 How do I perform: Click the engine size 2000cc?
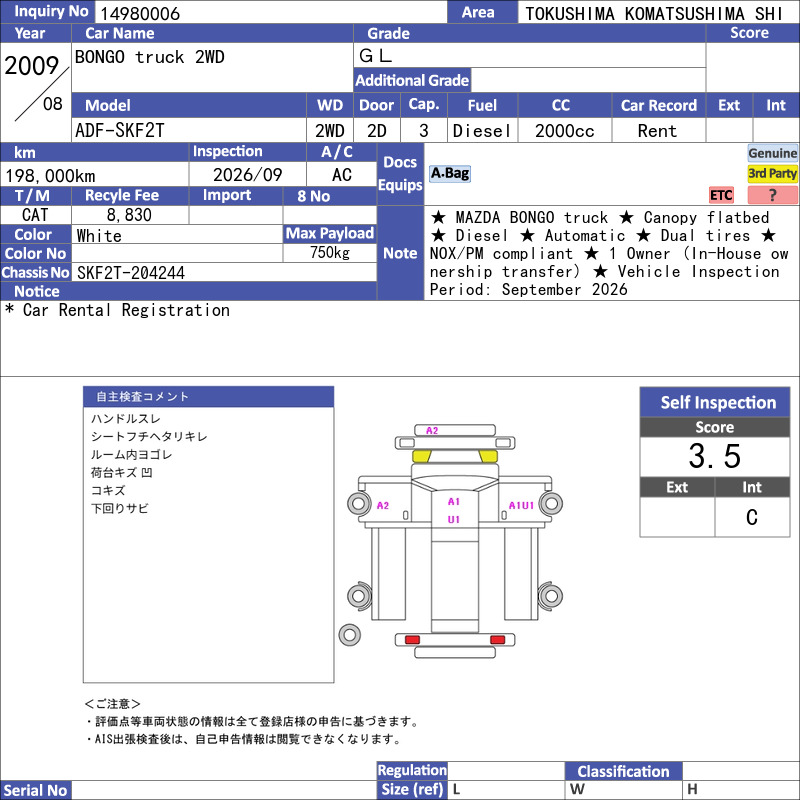click(x=564, y=131)
